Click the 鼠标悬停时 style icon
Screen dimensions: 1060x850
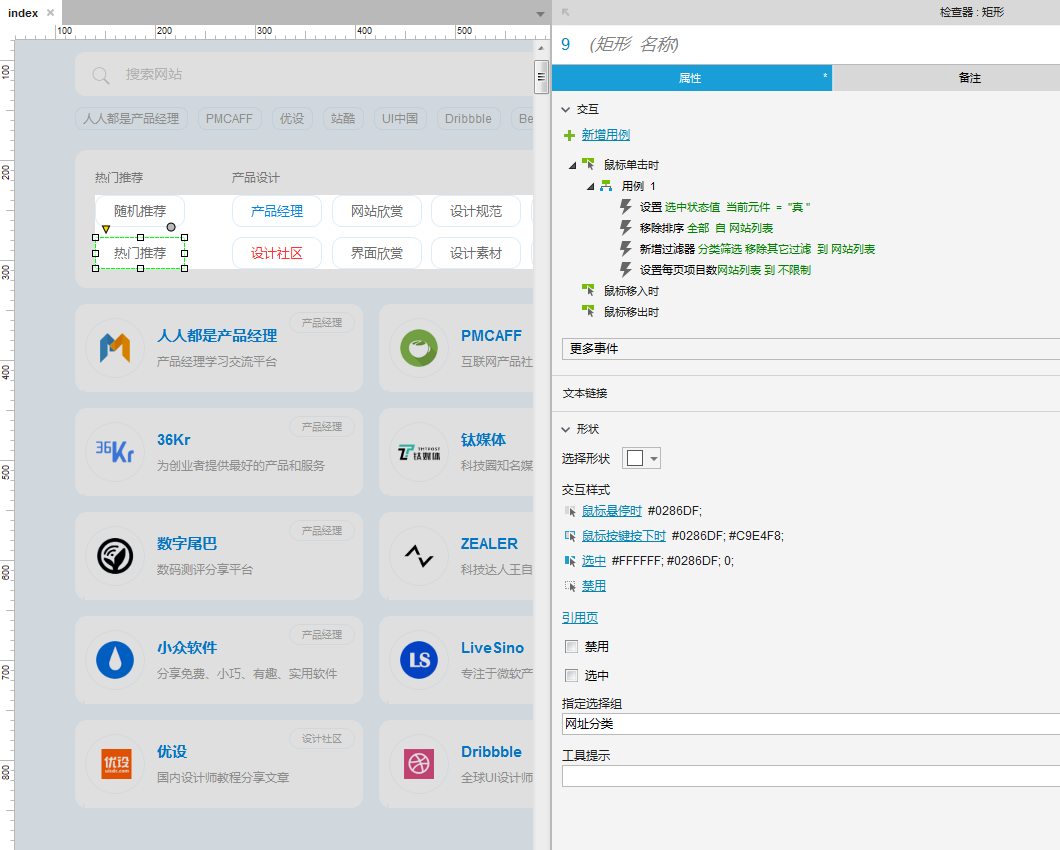click(x=570, y=511)
